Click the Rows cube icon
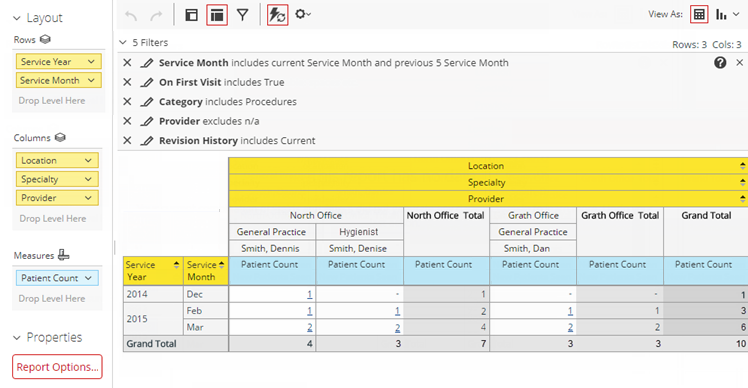The width and height of the screenshot is (748, 388). 45,39
